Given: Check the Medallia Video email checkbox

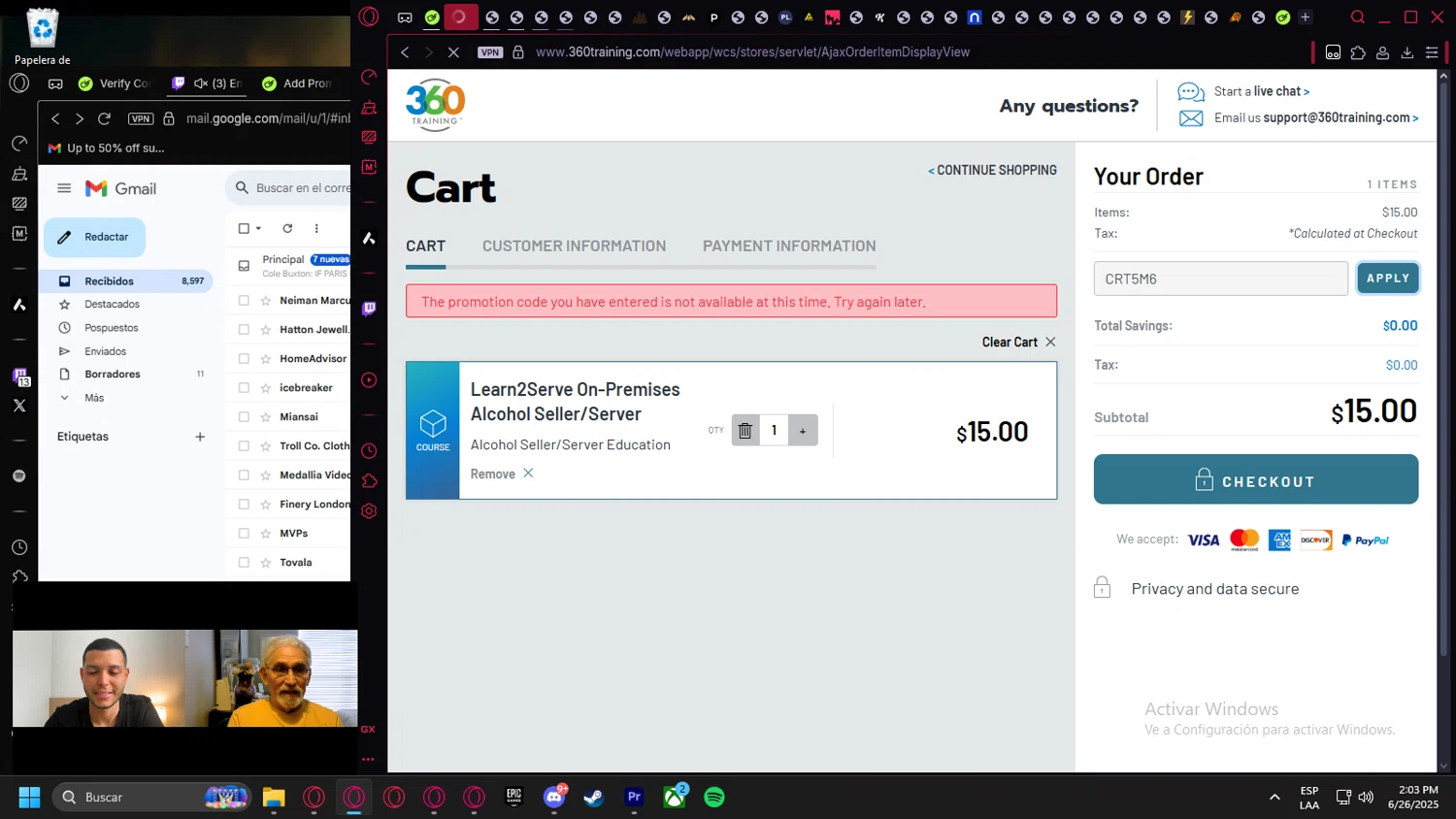Looking at the screenshot, I should [244, 475].
